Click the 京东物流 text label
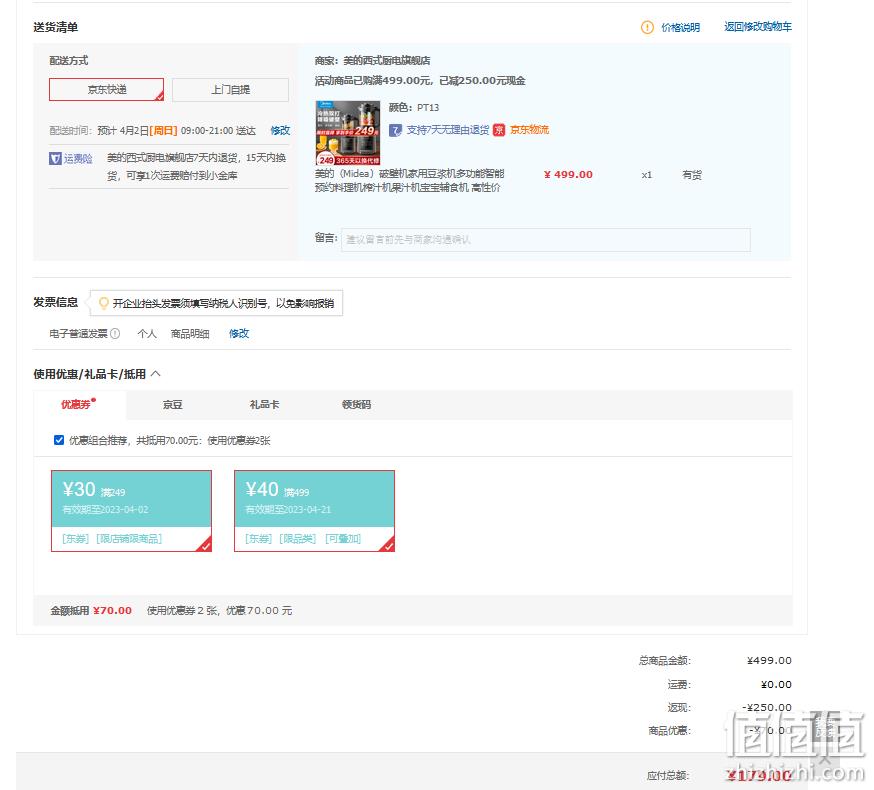 tap(530, 130)
